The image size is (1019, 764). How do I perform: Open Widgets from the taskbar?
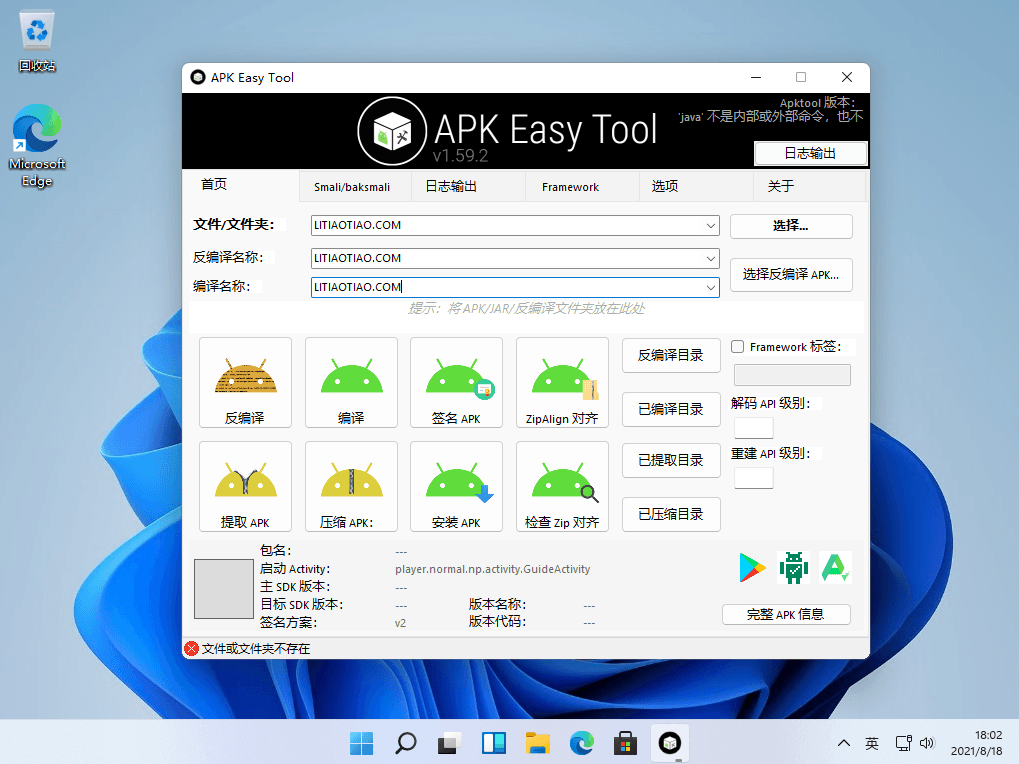tap(493, 743)
